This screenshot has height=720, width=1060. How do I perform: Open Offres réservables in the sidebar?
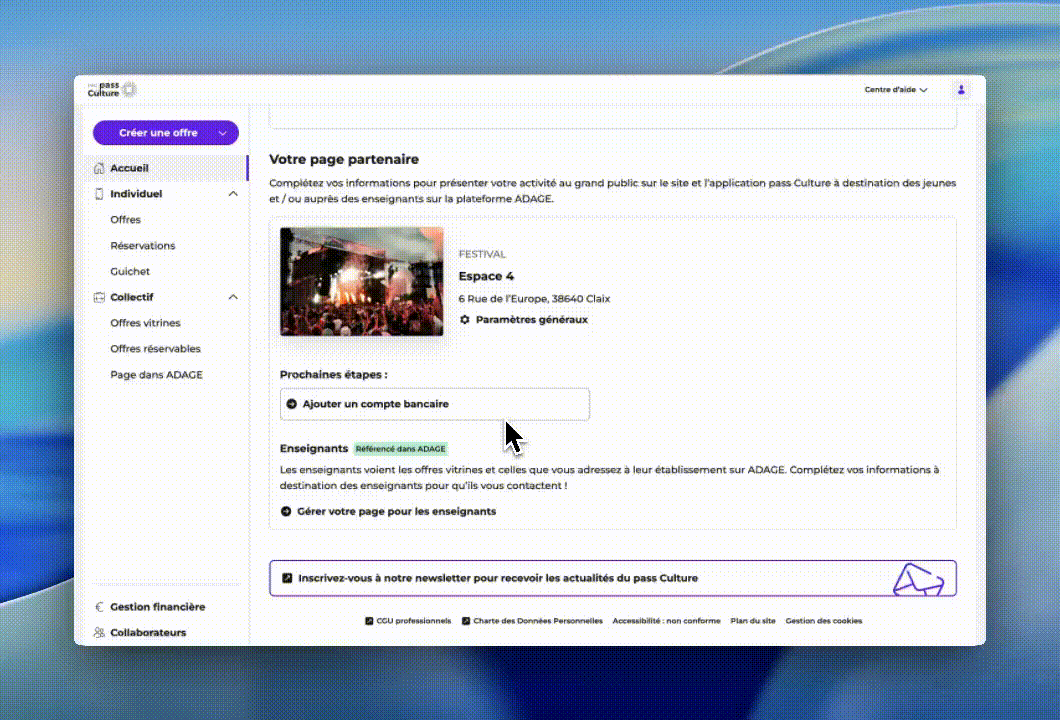click(x=155, y=349)
